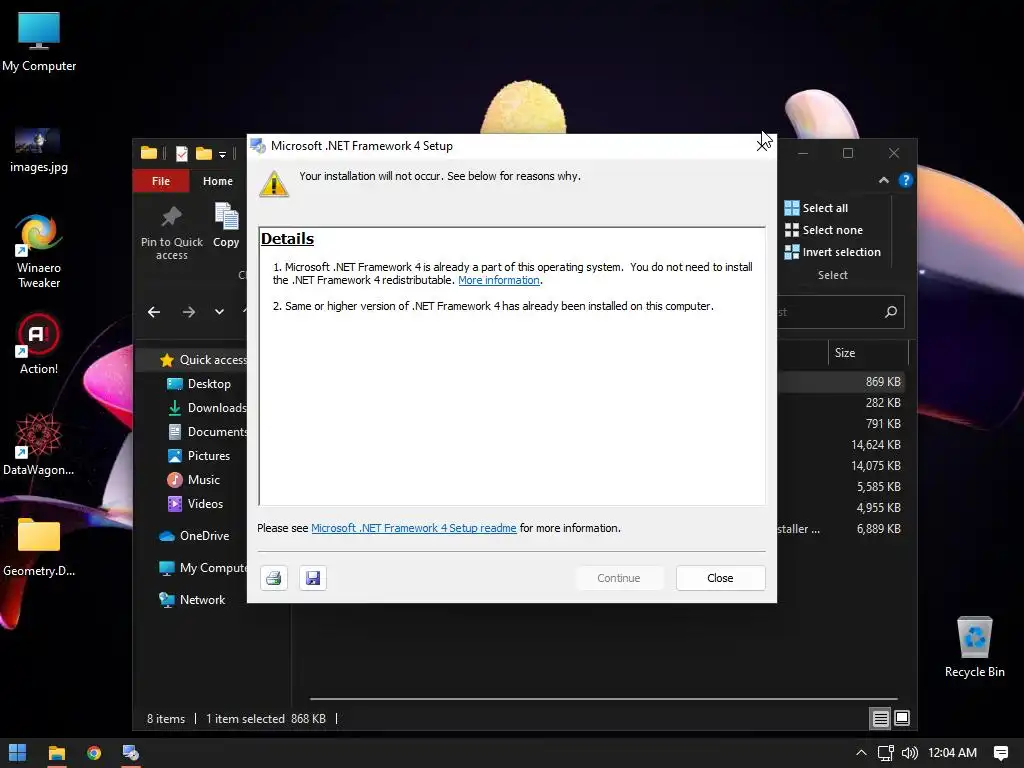Click Pin to Quick access in Explorer ribbon
Screen dimensions: 1024x768
[x=172, y=234]
